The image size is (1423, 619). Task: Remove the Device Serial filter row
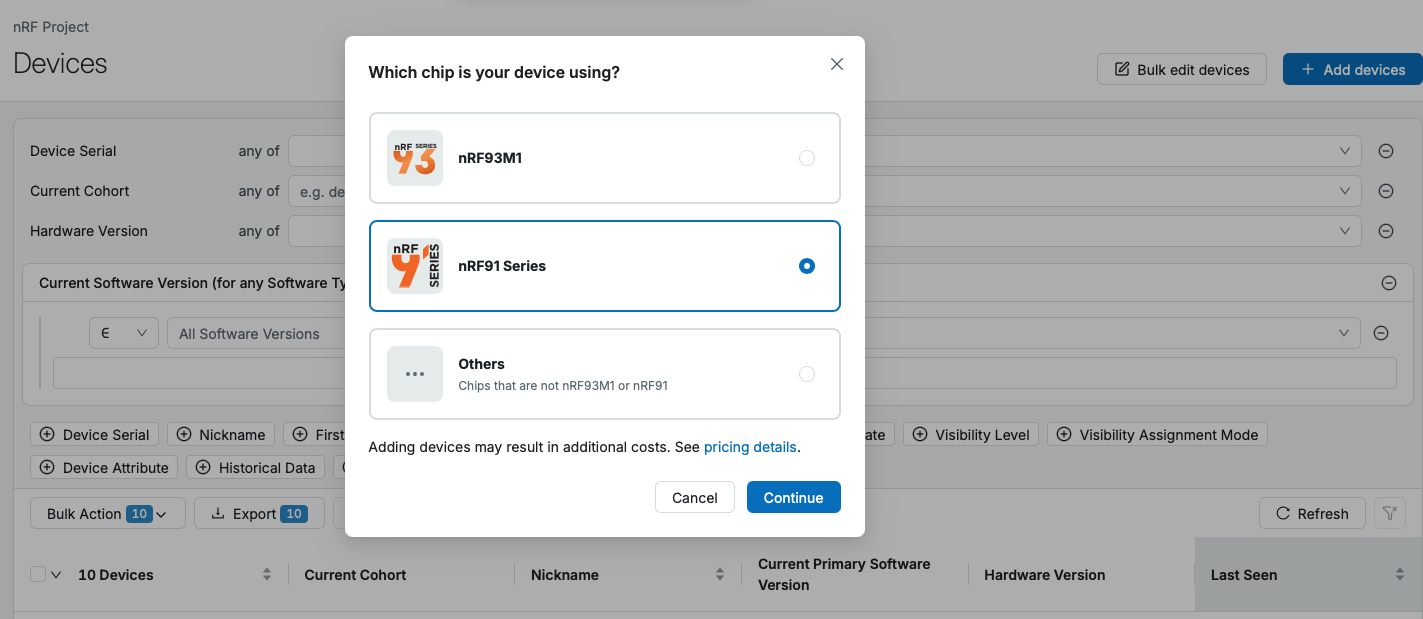(x=1386, y=151)
